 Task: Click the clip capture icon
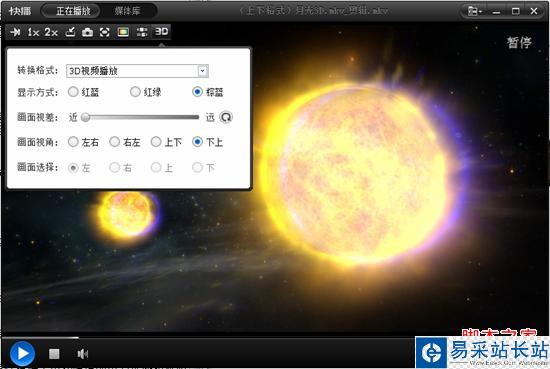tap(70, 32)
